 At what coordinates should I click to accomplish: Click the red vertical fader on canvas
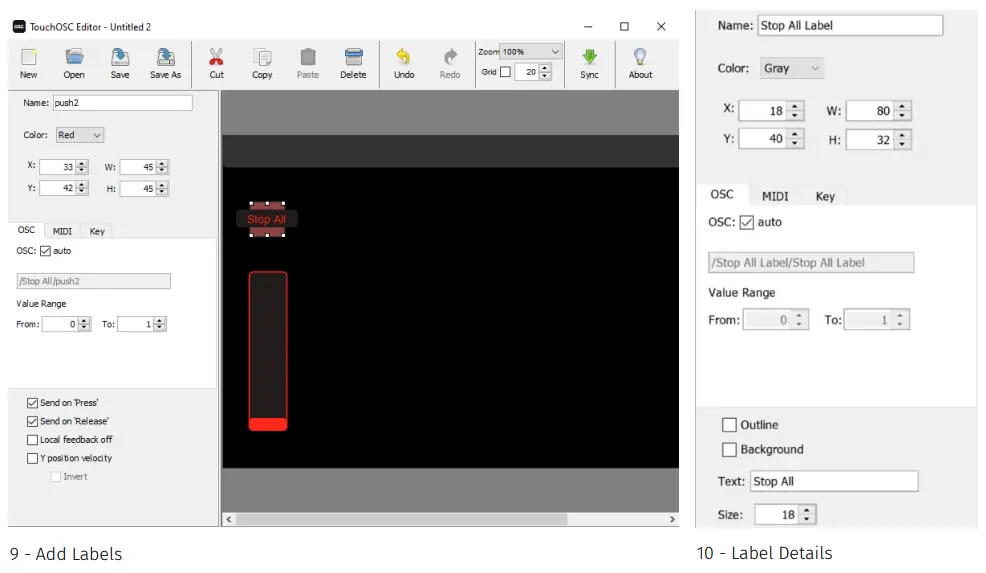coord(268,351)
